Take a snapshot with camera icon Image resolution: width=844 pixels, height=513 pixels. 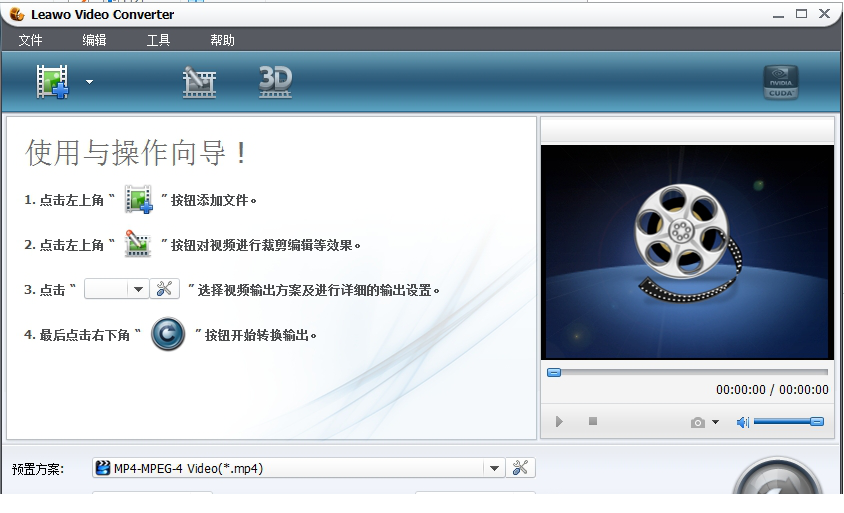point(698,423)
